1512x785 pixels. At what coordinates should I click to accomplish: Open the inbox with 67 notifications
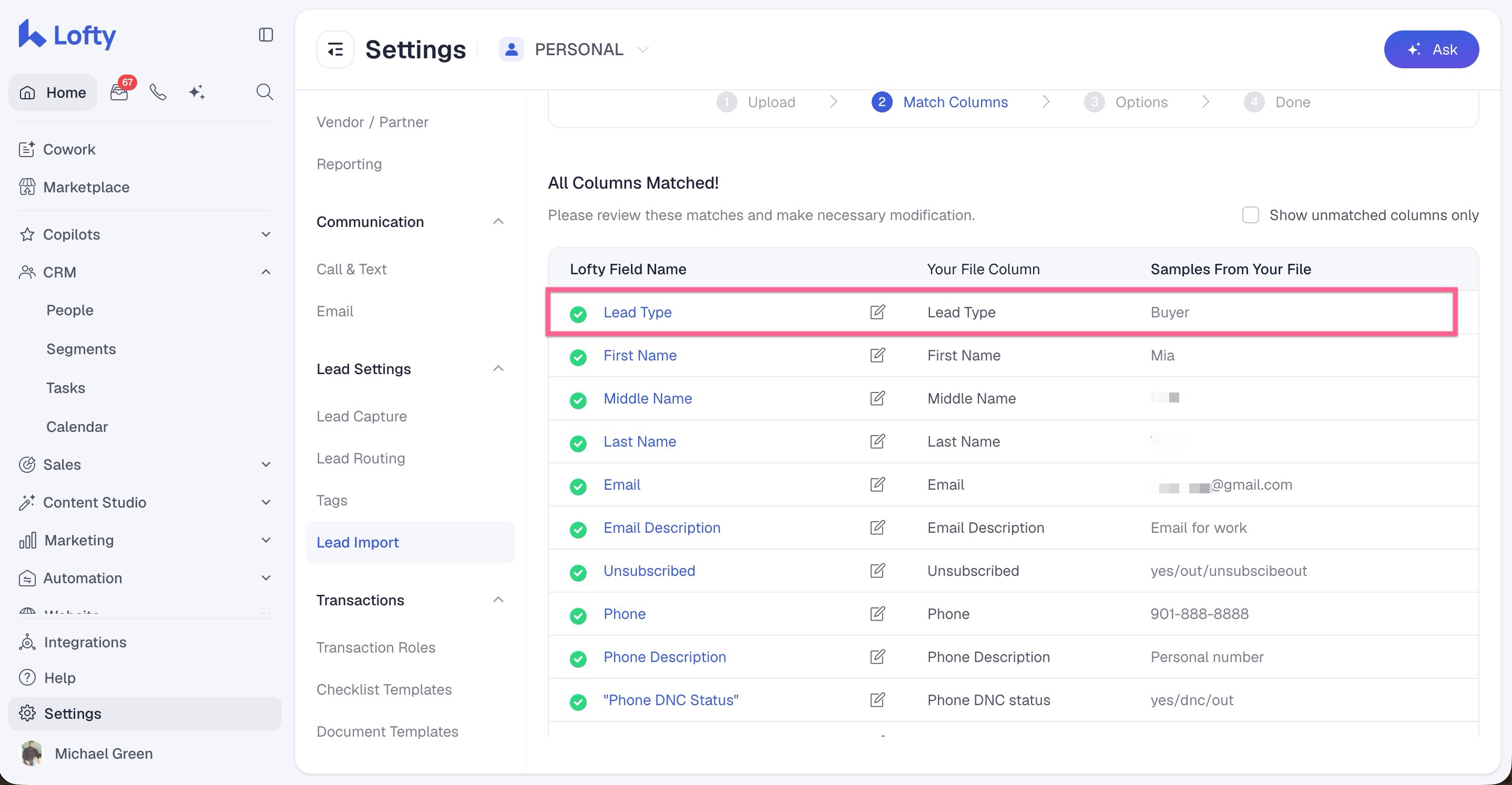click(120, 91)
